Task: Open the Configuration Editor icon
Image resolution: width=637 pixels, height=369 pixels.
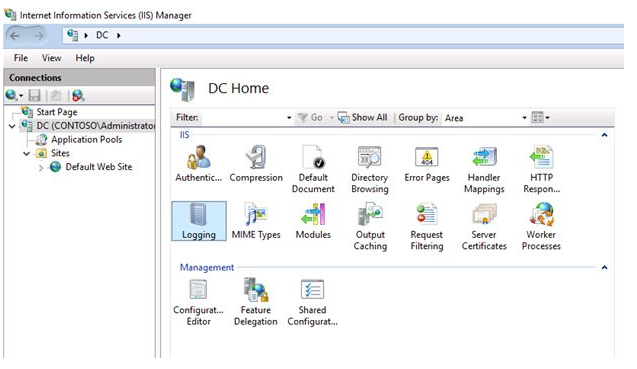Action: pos(198,302)
